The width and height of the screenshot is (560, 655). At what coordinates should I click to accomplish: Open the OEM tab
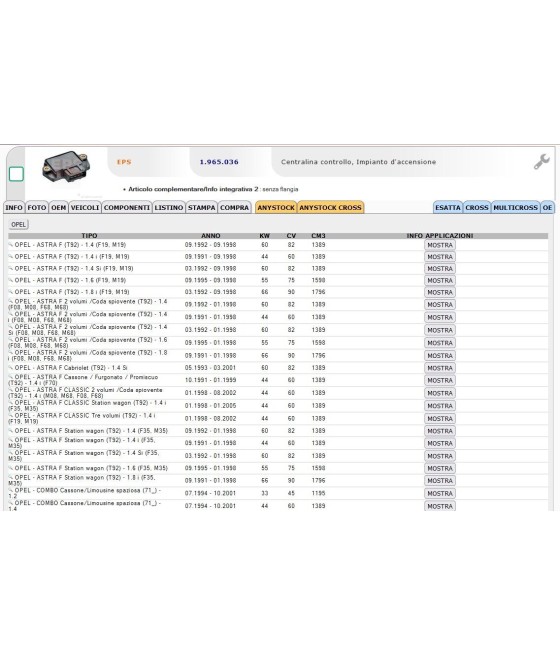click(x=58, y=208)
